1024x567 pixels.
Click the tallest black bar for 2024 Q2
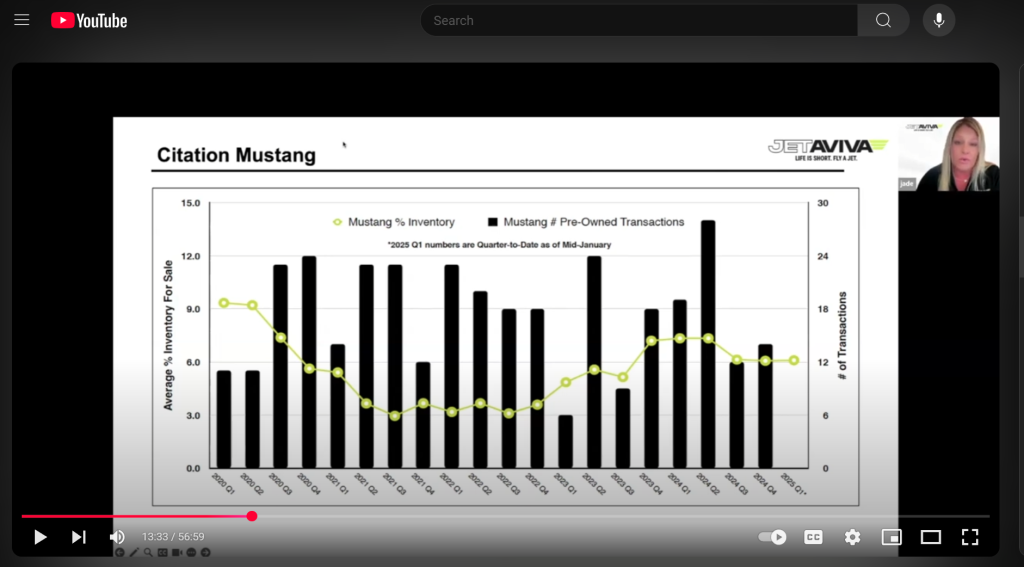click(708, 344)
